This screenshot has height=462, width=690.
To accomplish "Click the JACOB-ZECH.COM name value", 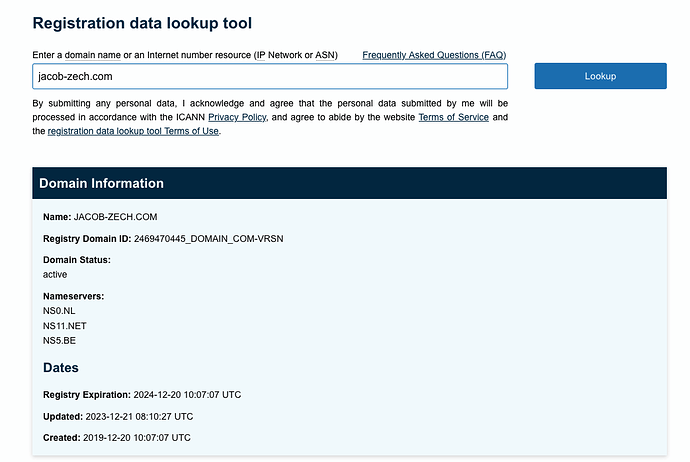I will point(115,217).
